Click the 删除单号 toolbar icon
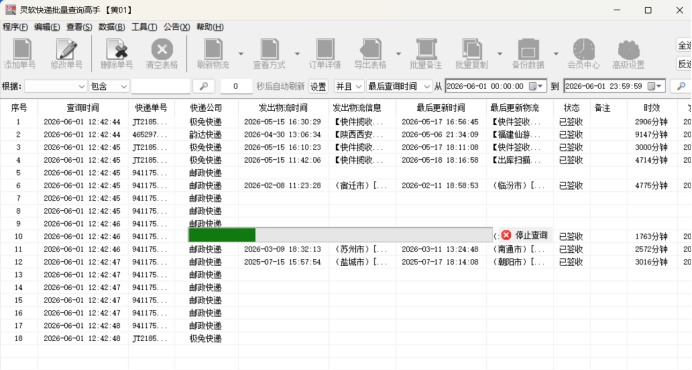Image resolution: width=692 pixels, height=370 pixels. 117,49
